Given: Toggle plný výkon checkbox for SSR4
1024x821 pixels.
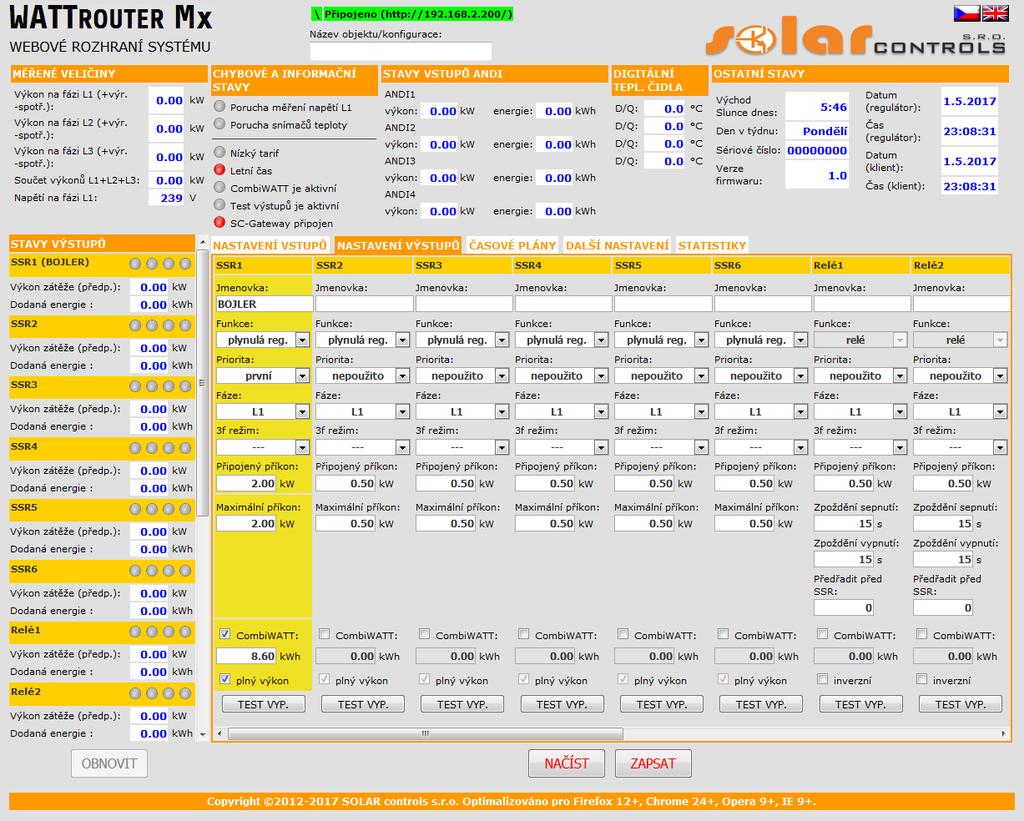Looking at the screenshot, I should (x=524, y=679).
